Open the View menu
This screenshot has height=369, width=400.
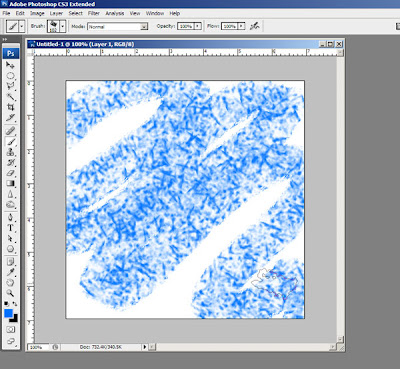[x=135, y=13]
